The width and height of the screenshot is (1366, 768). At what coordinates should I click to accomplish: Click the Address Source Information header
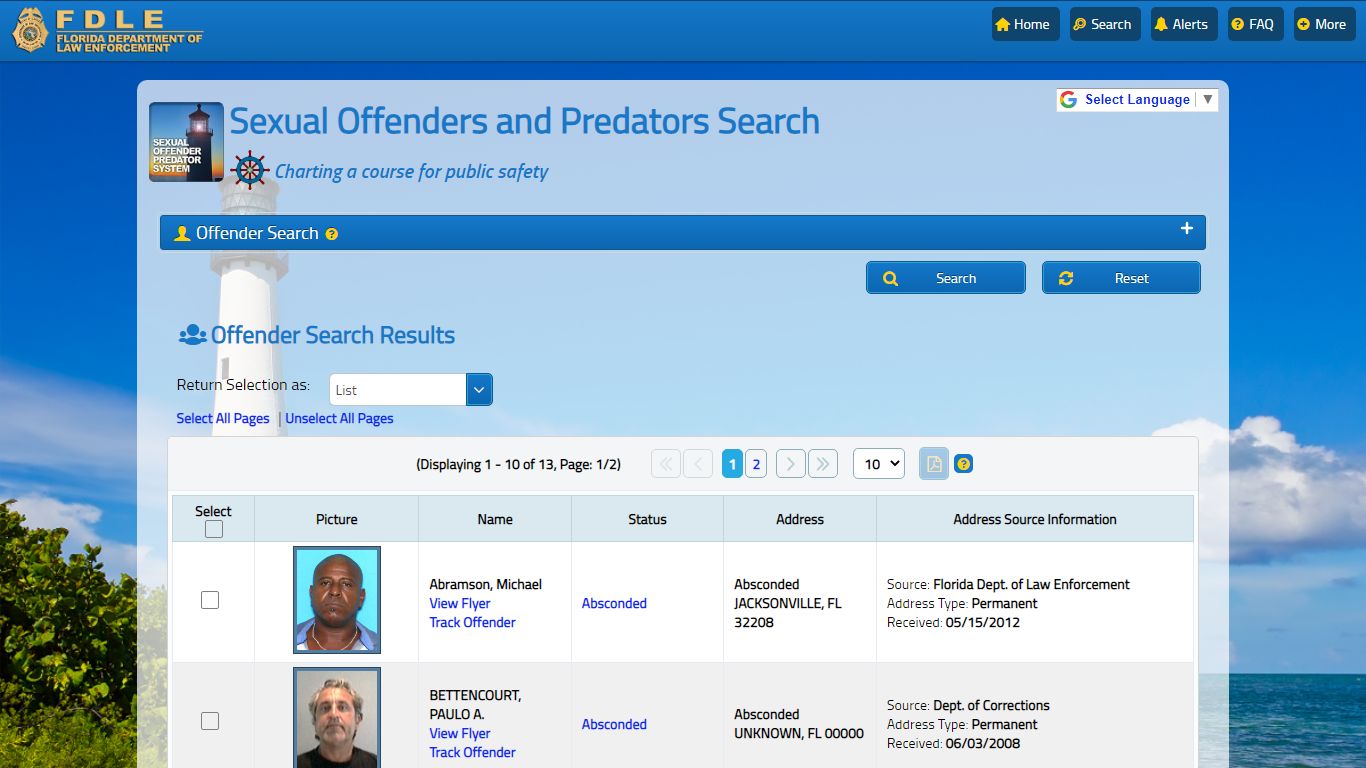click(1035, 519)
